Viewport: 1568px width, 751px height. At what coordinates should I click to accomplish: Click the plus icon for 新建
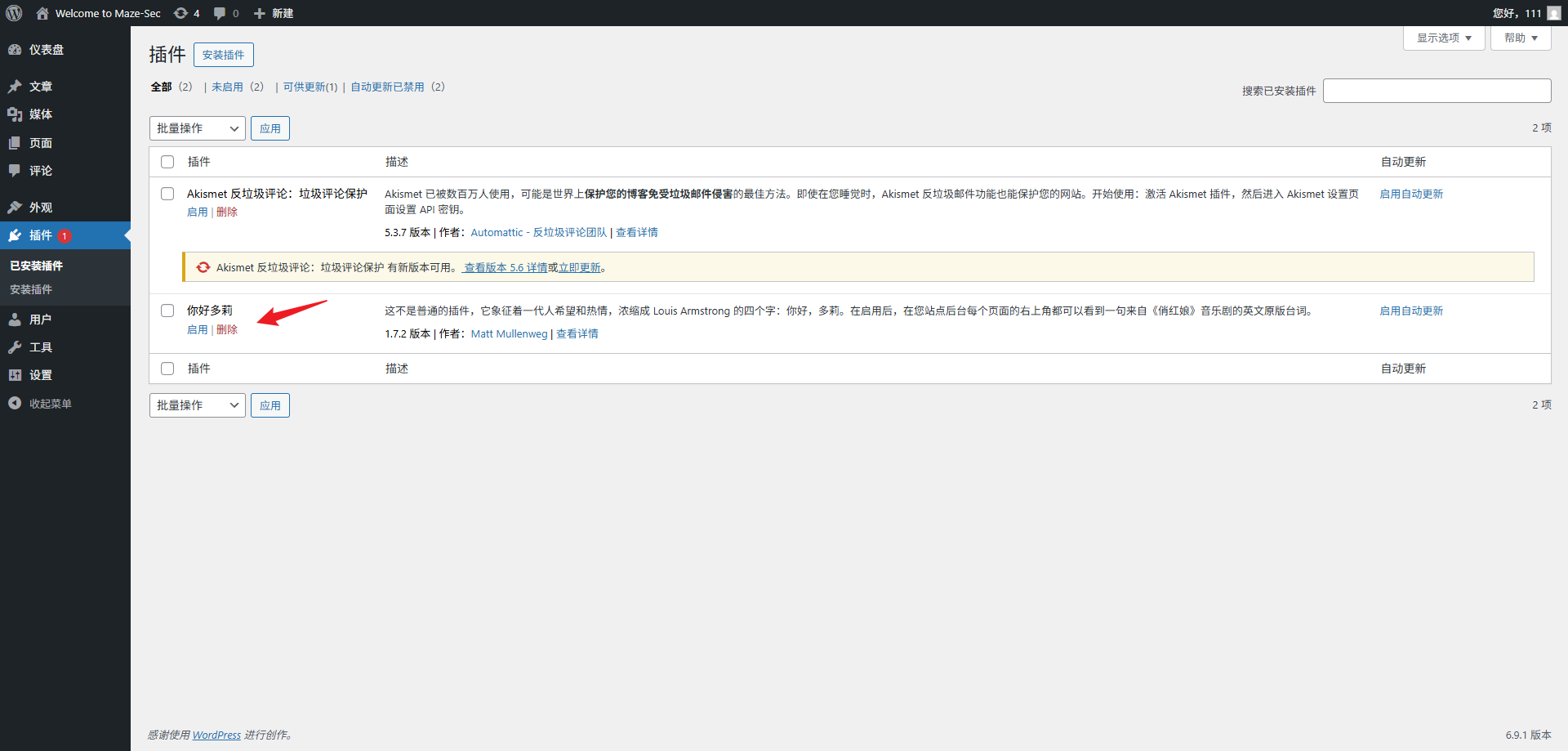click(260, 13)
